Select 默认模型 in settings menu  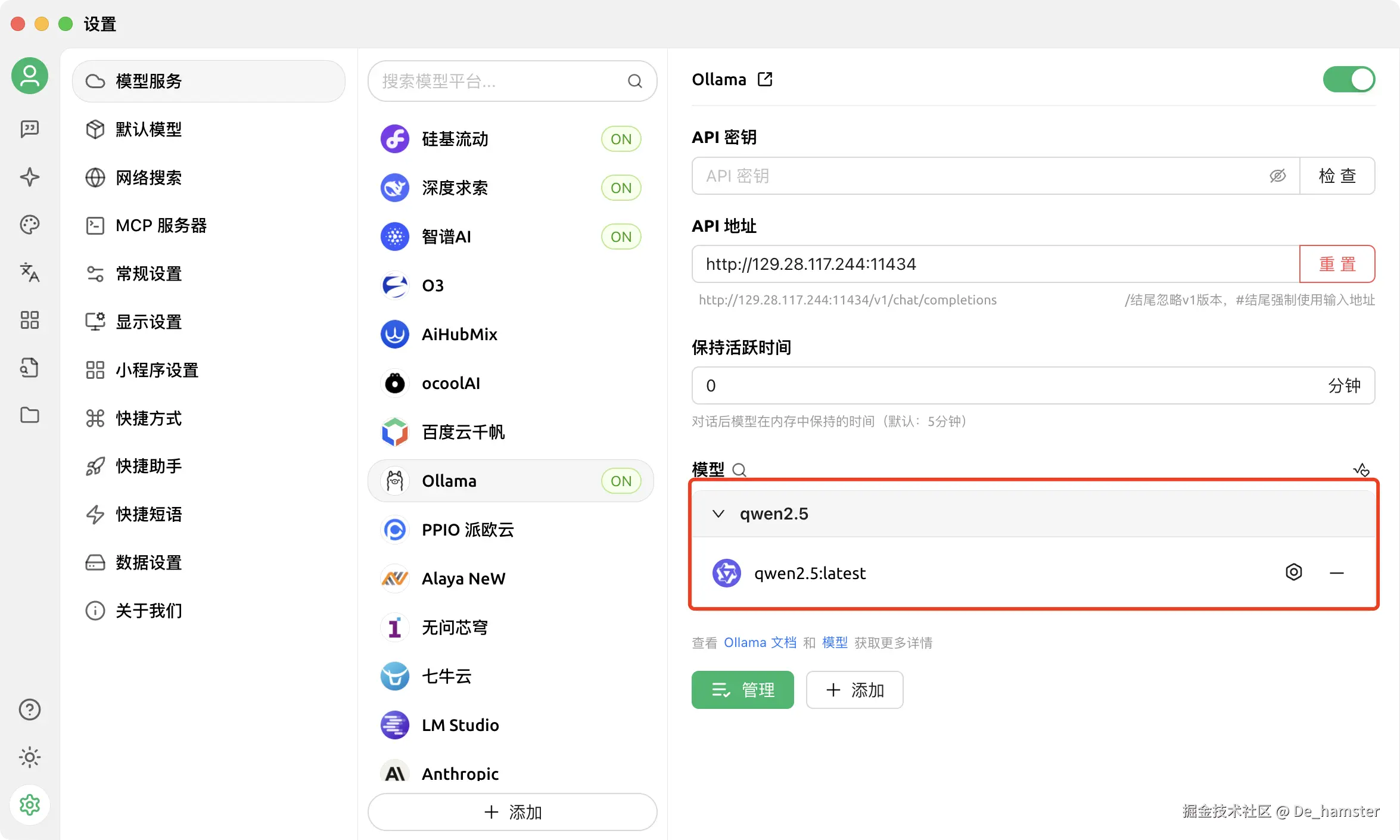coord(148,129)
